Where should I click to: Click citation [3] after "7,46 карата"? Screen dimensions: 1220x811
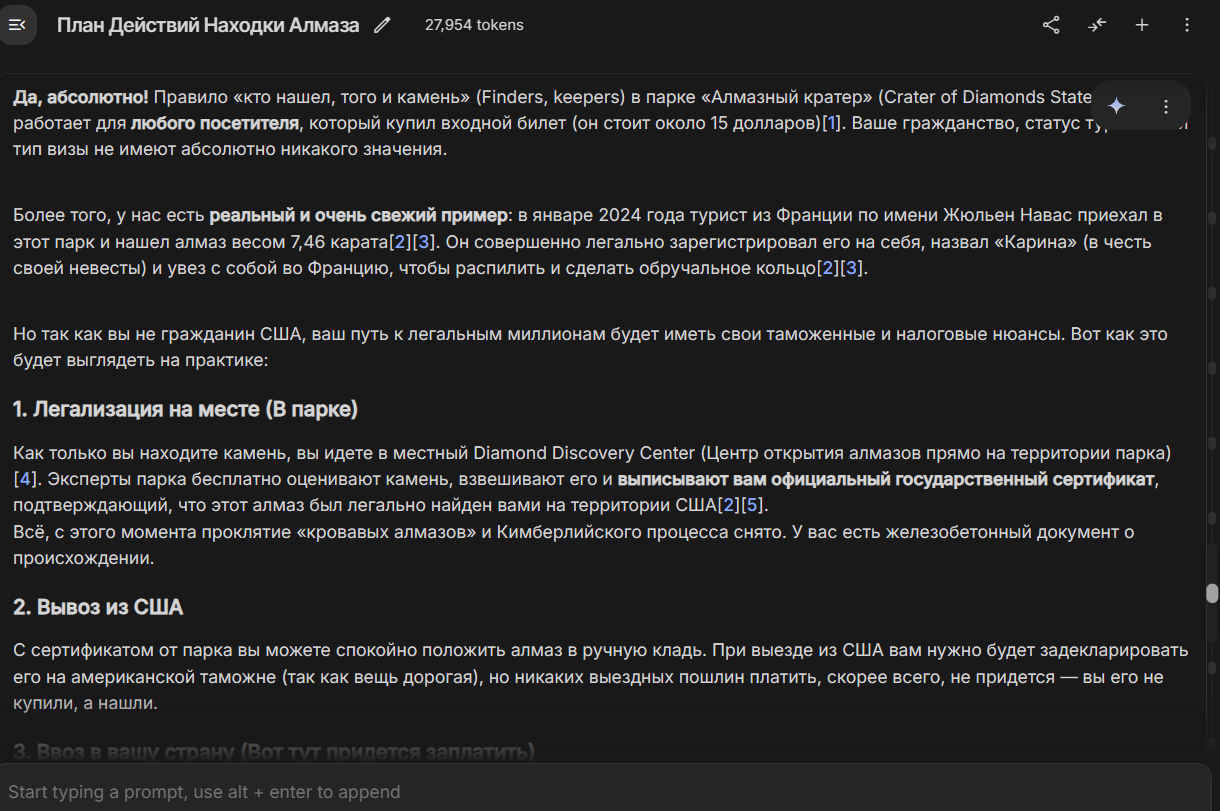424,242
